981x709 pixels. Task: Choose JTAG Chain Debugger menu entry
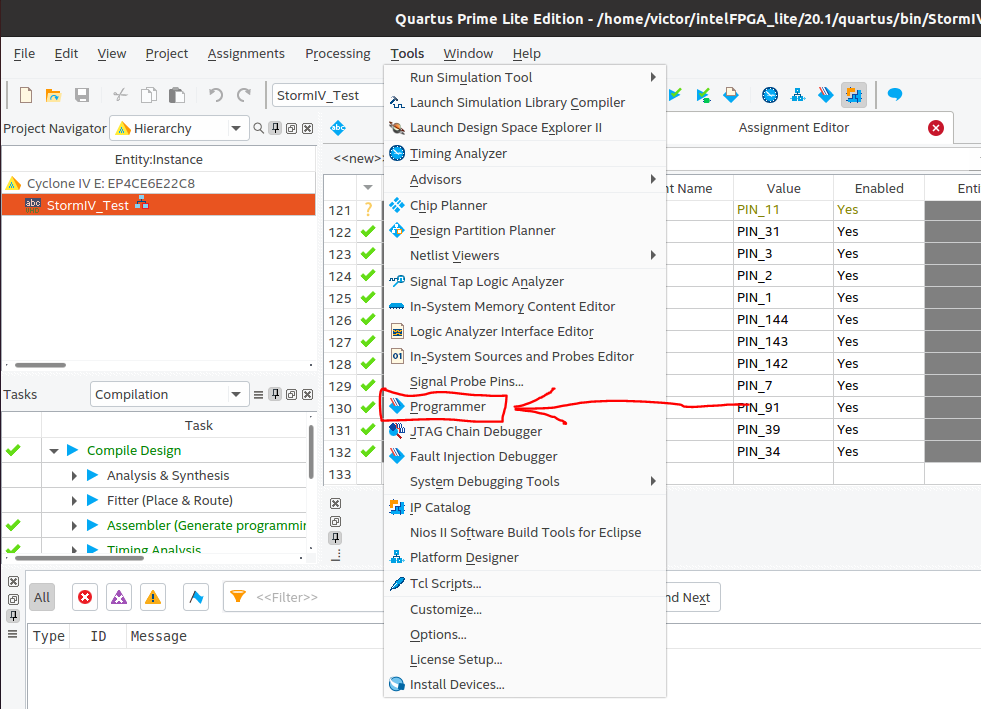click(x=524, y=432)
